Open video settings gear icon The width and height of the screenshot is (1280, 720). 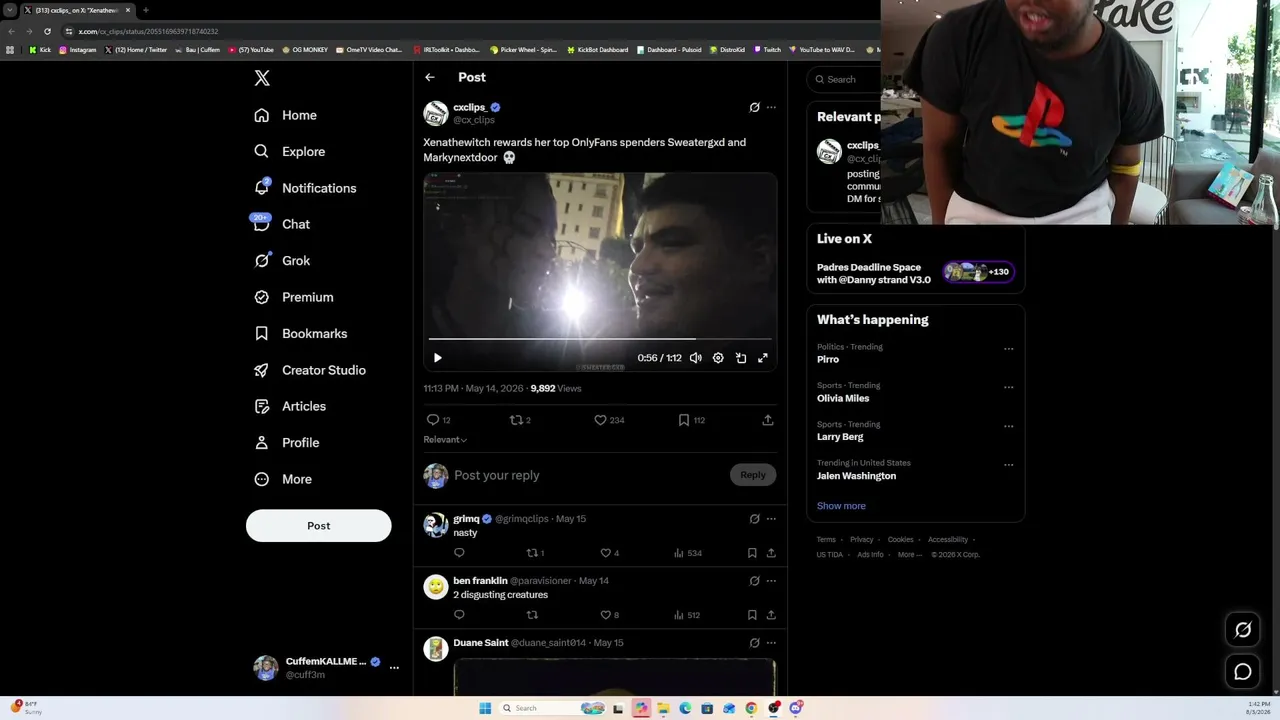tap(718, 358)
